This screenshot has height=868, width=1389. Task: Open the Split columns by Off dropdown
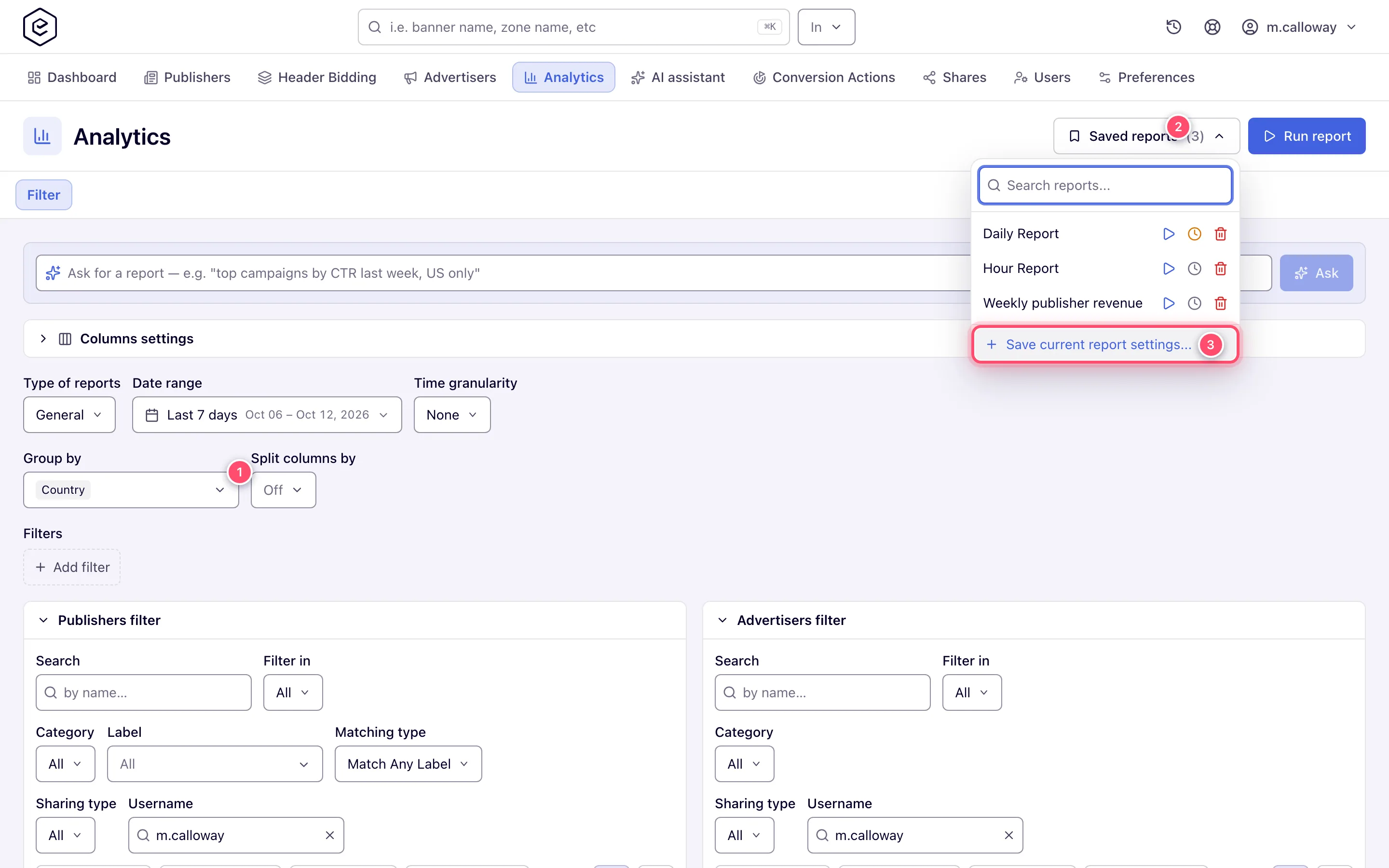click(x=283, y=489)
